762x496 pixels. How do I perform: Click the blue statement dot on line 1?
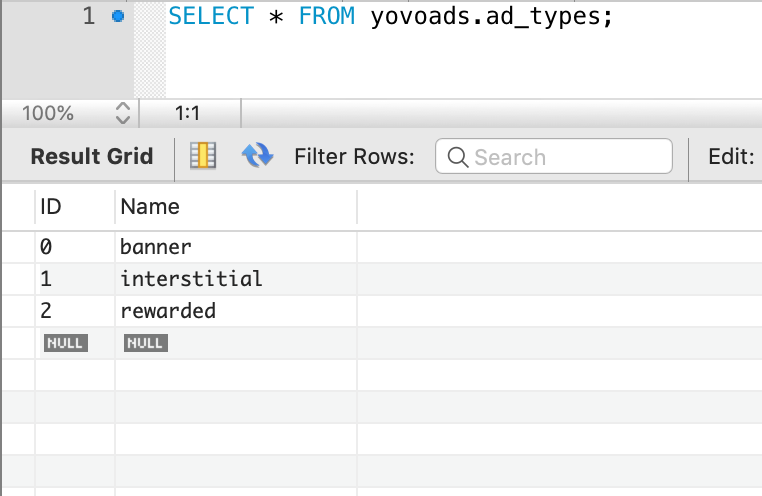click(x=118, y=17)
